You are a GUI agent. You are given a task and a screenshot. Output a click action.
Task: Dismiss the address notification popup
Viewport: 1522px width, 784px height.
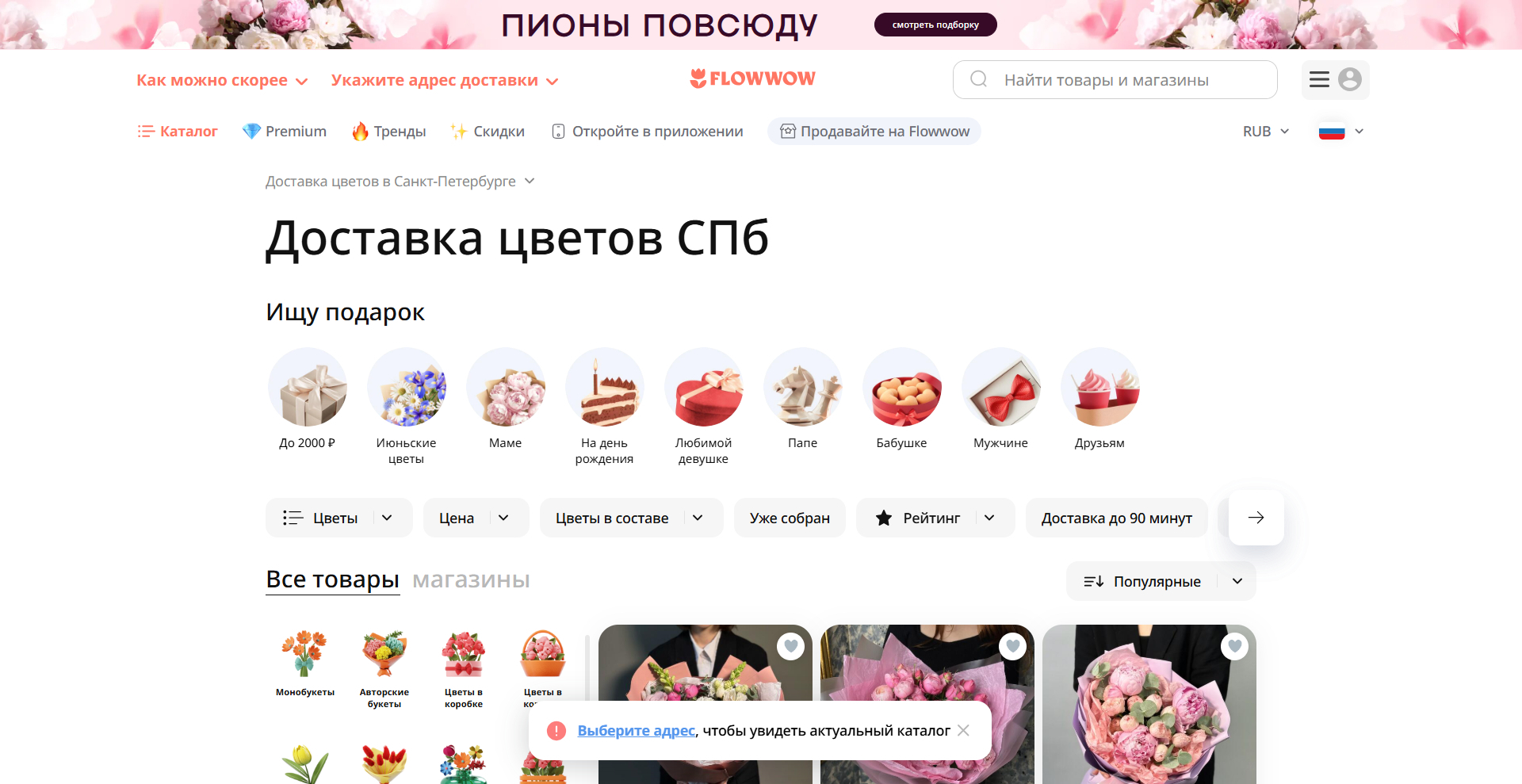tap(963, 730)
